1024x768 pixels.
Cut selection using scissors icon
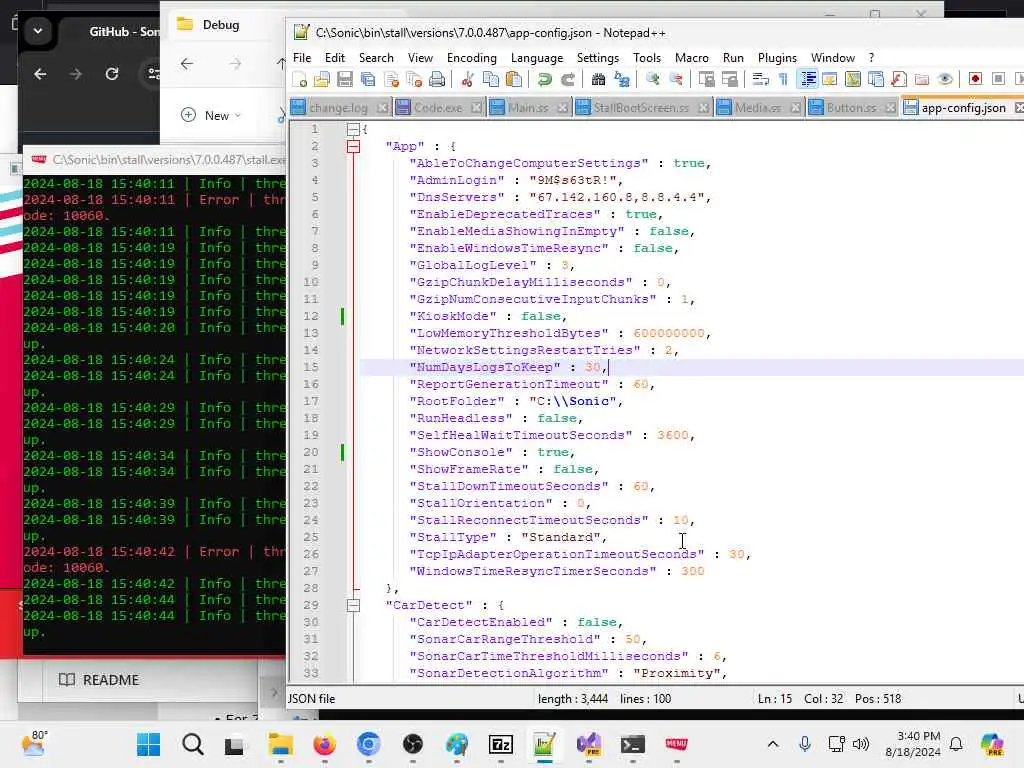point(468,80)
